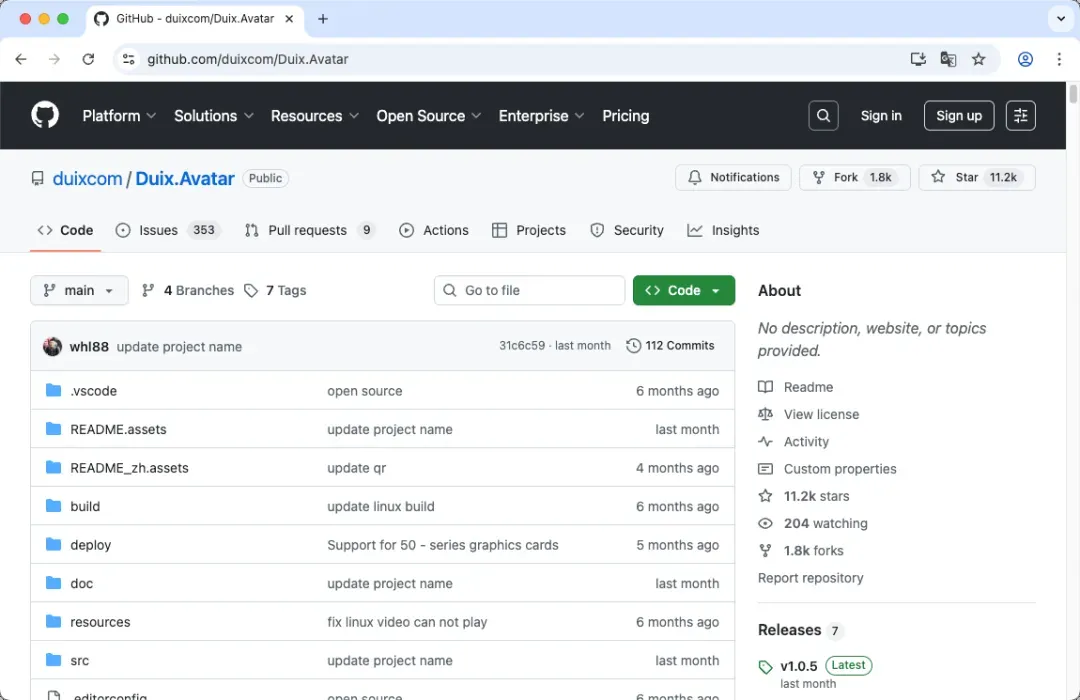Click the Sign up button

(x=958, y=116)
